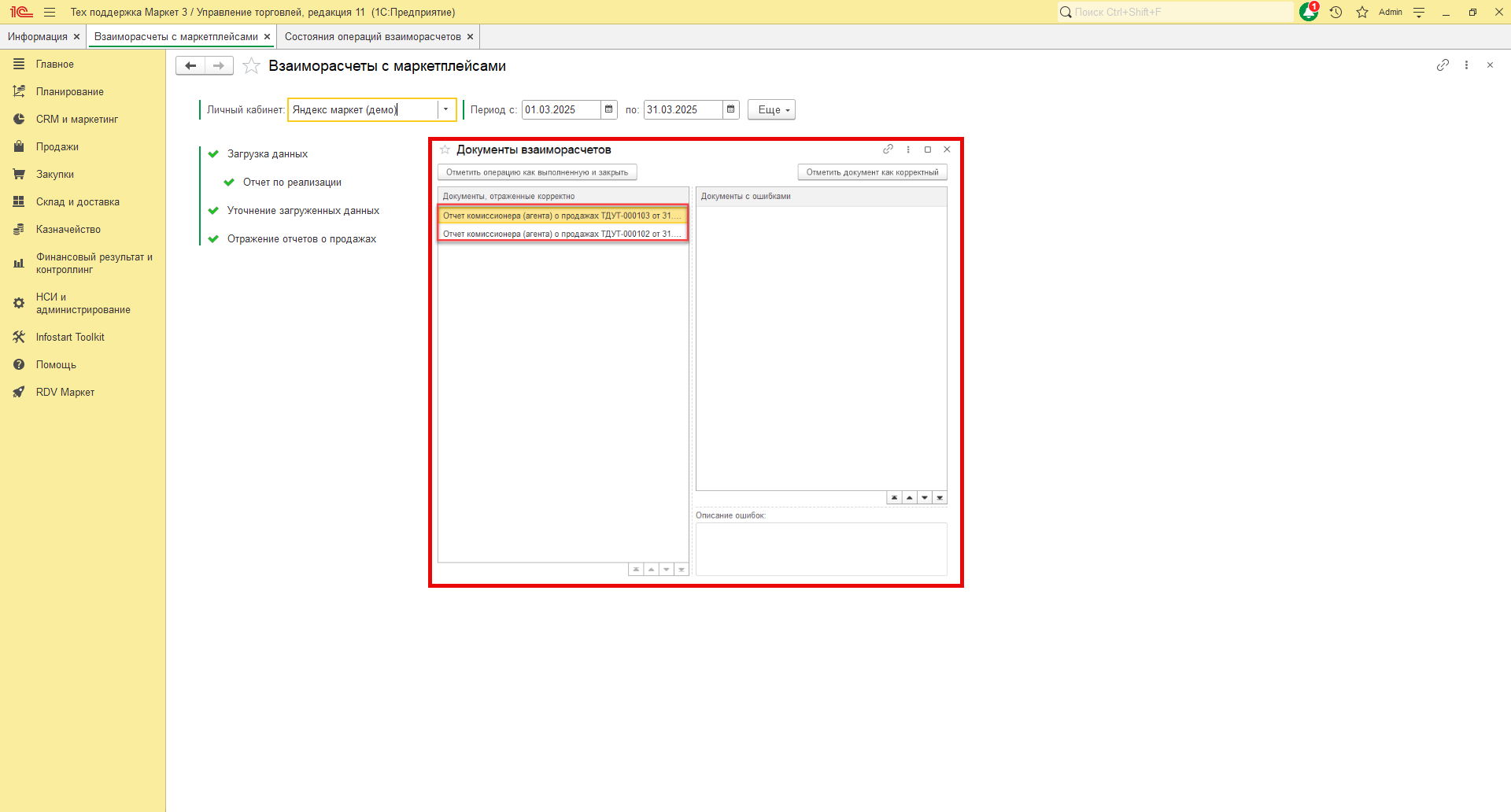Add Взаиморасчеты с маркетплейсами page to favorites
Viewport: 1511px width, 812px height.
[251, 66]
